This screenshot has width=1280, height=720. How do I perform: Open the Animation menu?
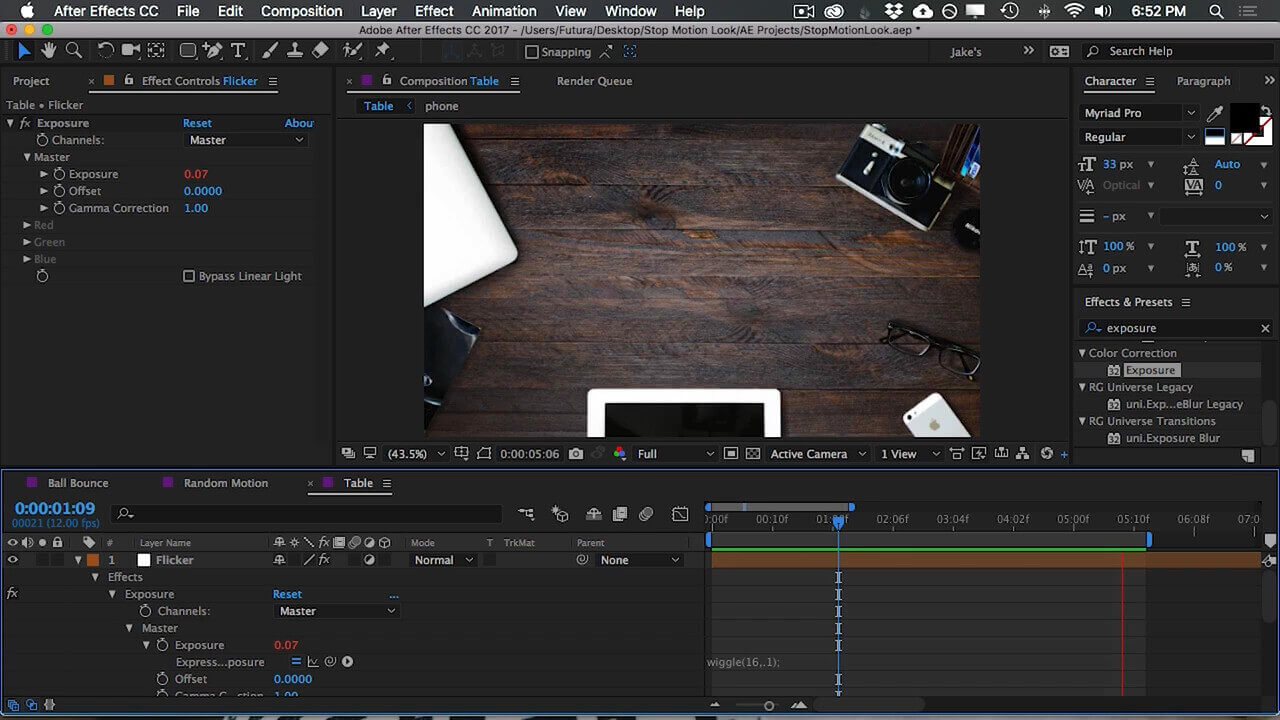(504, 11)
